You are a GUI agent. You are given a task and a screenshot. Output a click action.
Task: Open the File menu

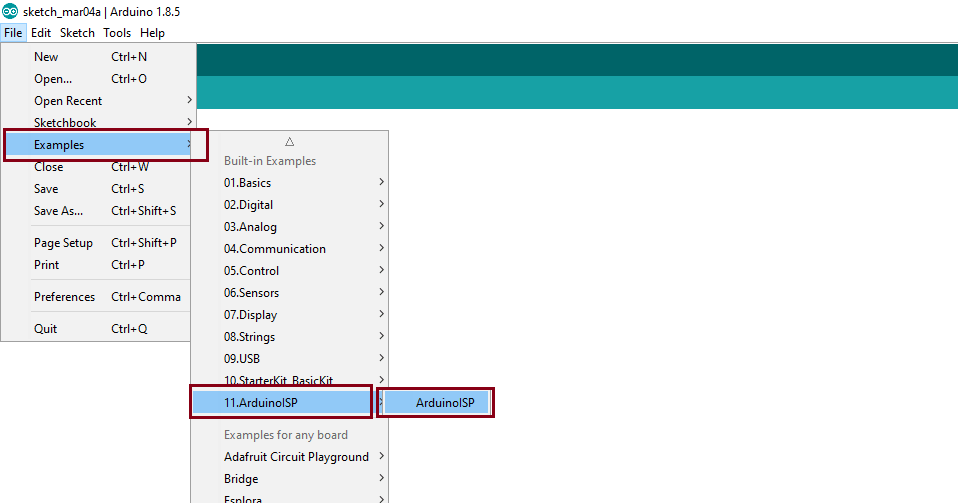pyautogui.click(x=13, y=33)
